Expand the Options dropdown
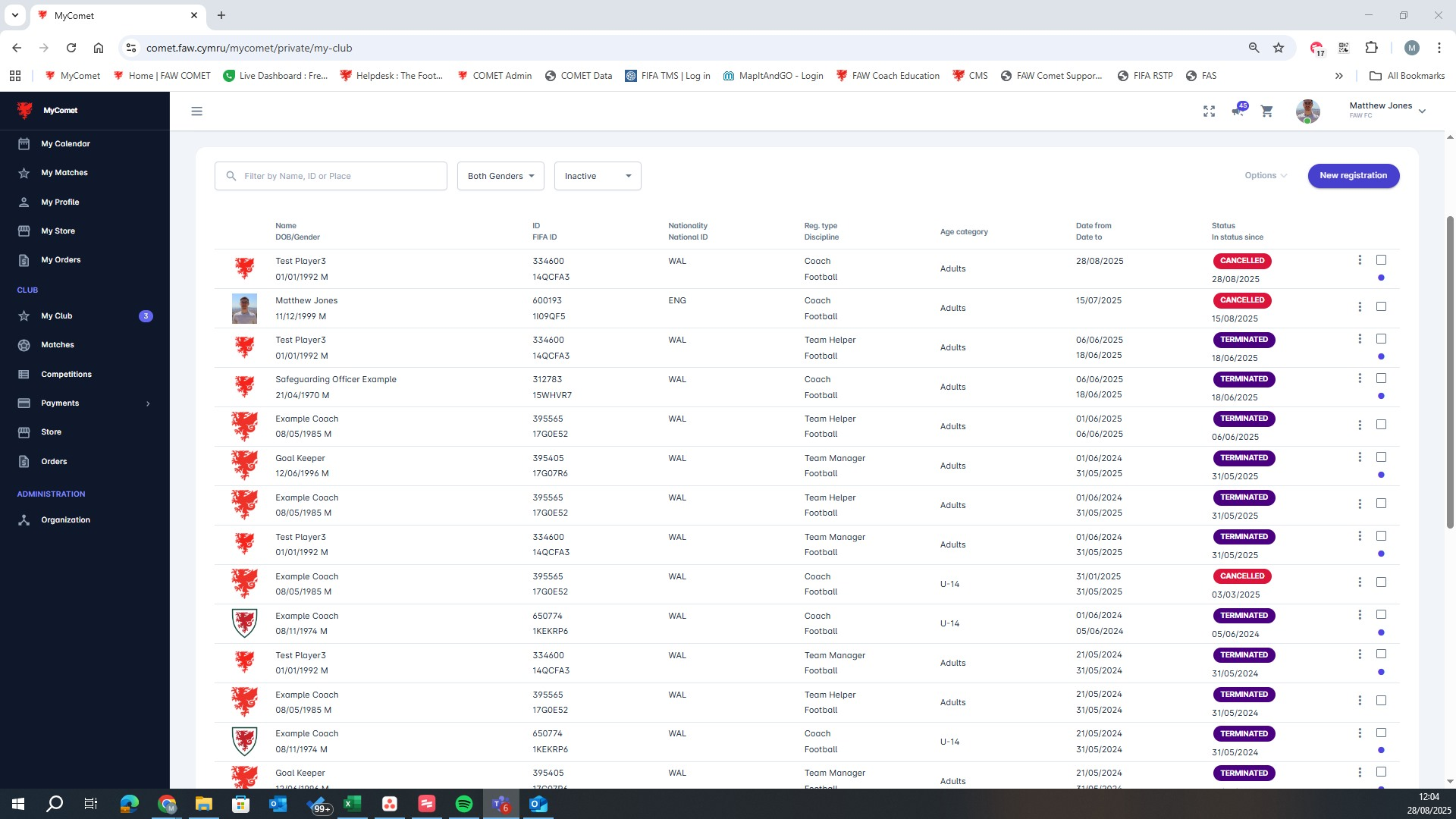Viewport: 1456px width, 819px height. (x=1266, y=175)
